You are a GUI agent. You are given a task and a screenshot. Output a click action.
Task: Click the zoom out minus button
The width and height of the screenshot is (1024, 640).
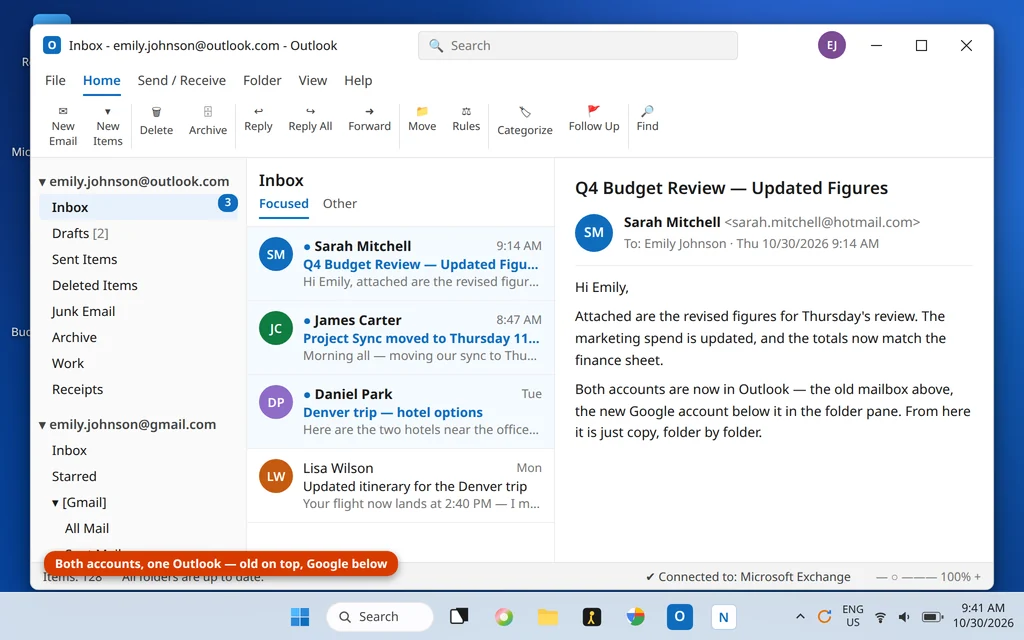pyautogui.click(x=882, y=577)
